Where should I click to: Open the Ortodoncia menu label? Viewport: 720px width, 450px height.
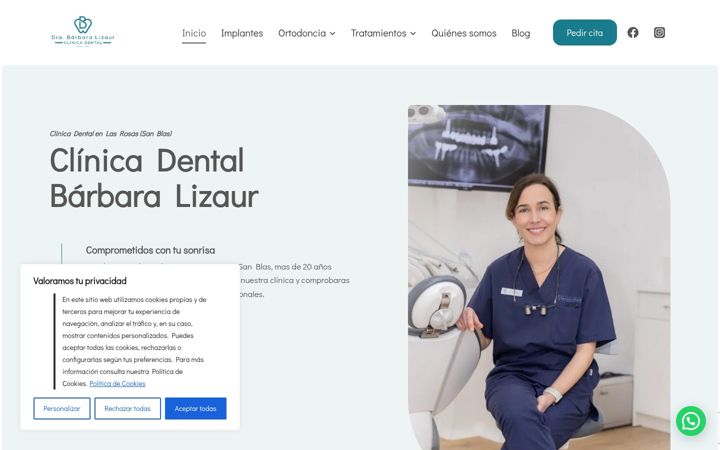[302, 33]
